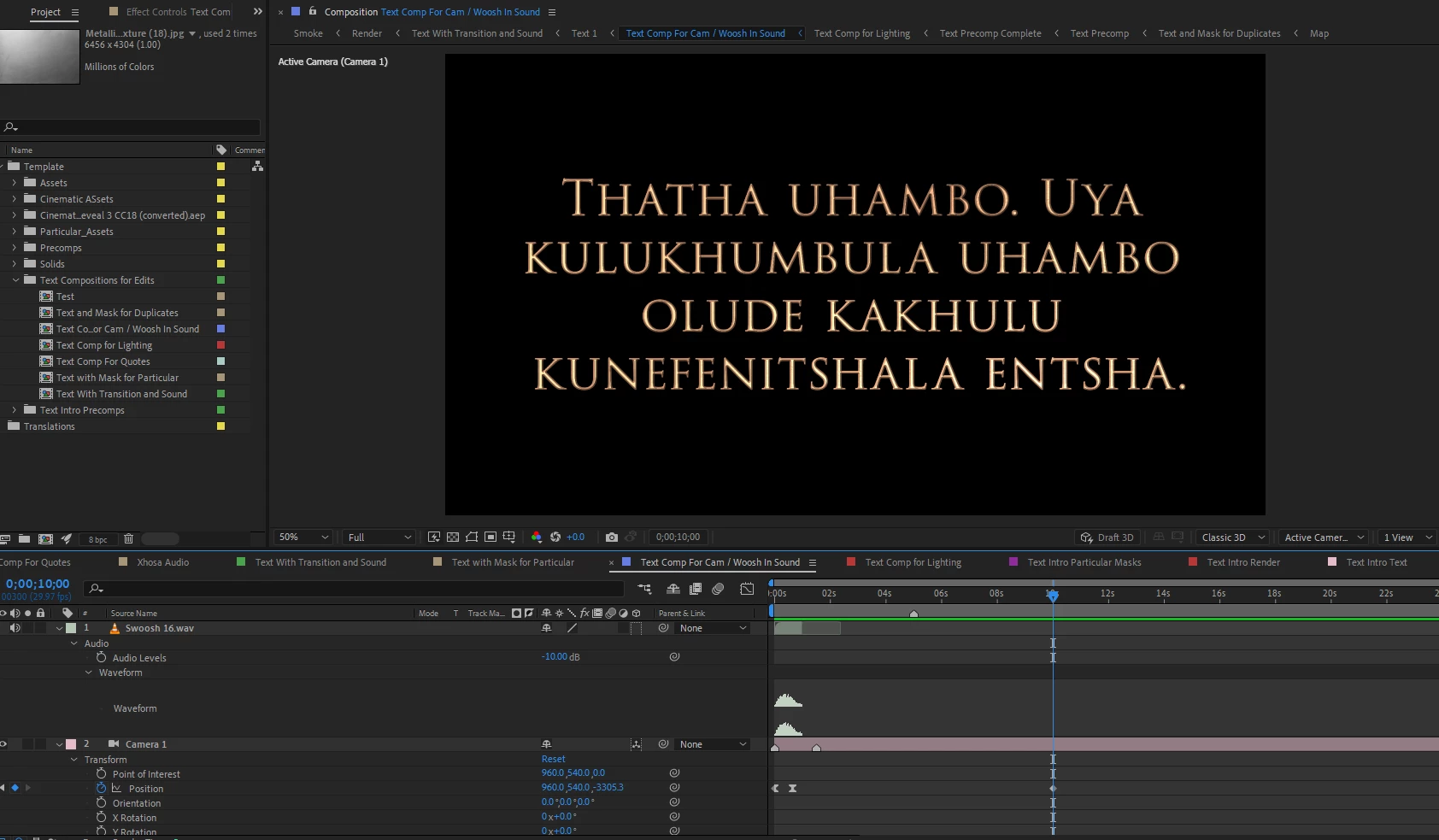Click current time 0;00;10;00 in timeline
This screenshot has width=1439, height=840.
coord(38,584)
